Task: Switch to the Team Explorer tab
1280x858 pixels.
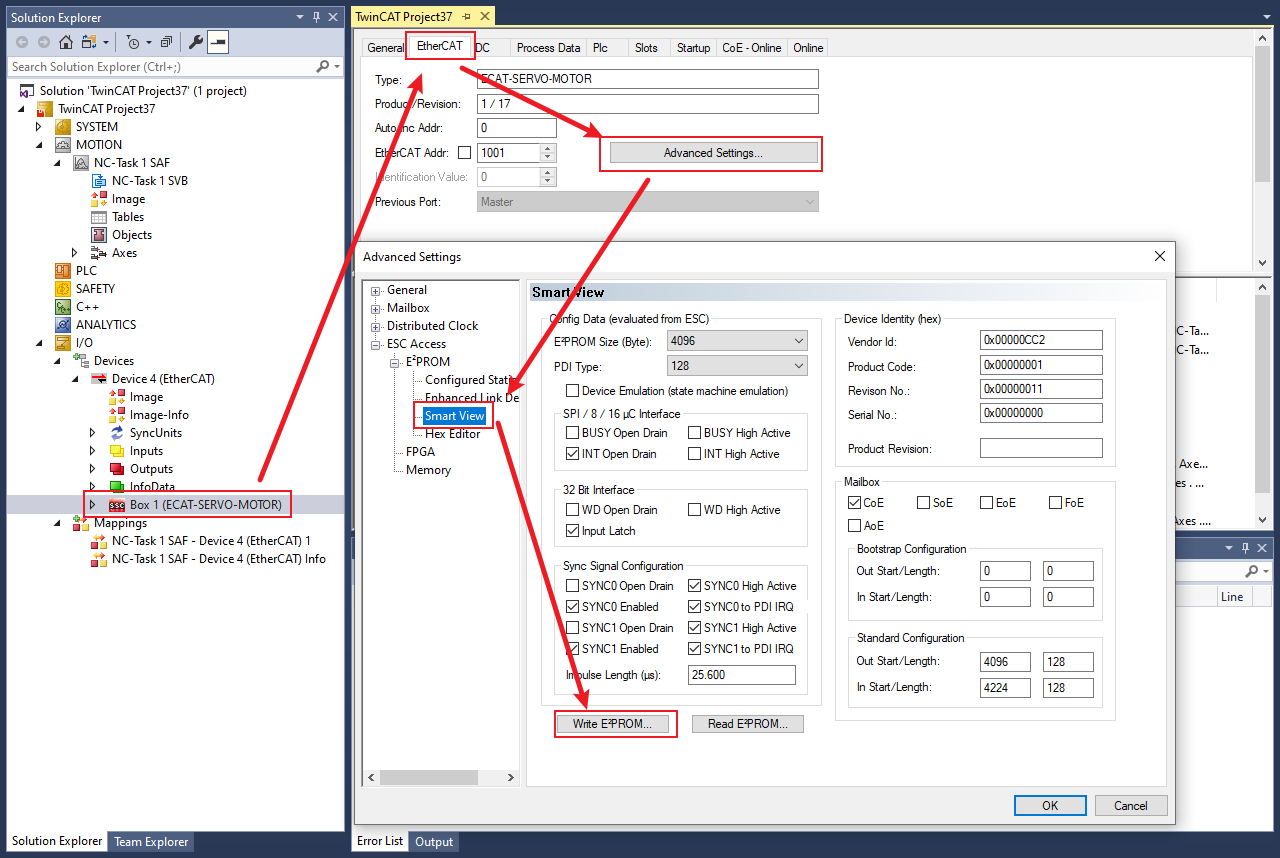Action: point(151,842)
